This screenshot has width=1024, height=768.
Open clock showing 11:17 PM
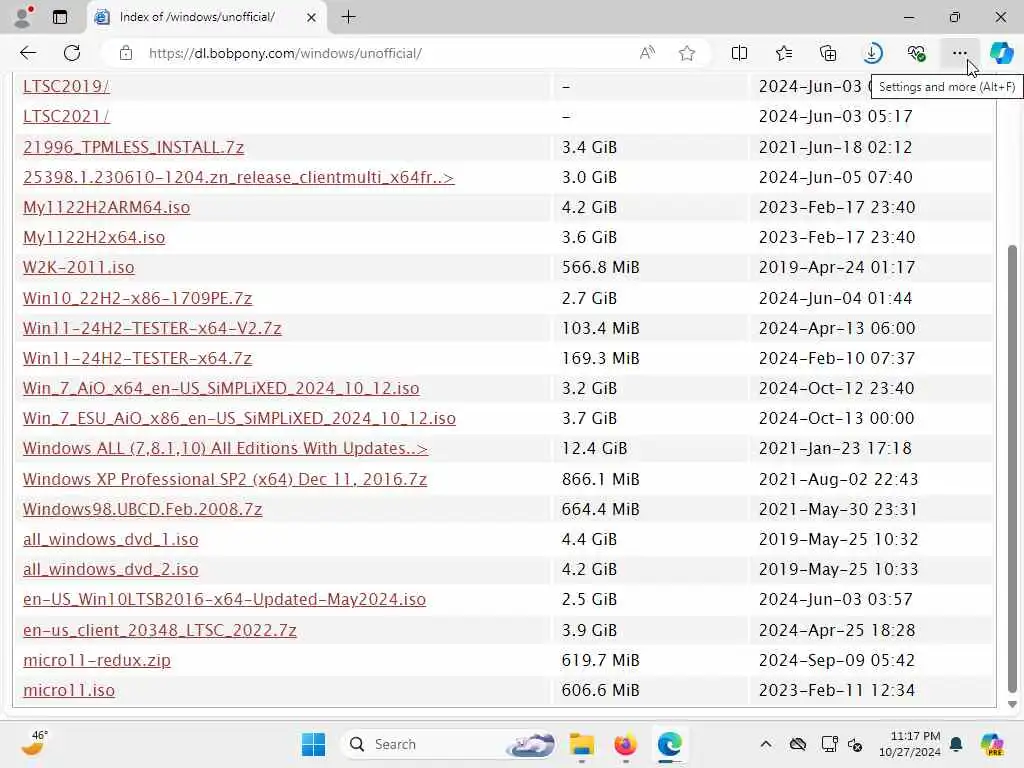point(909,744)
